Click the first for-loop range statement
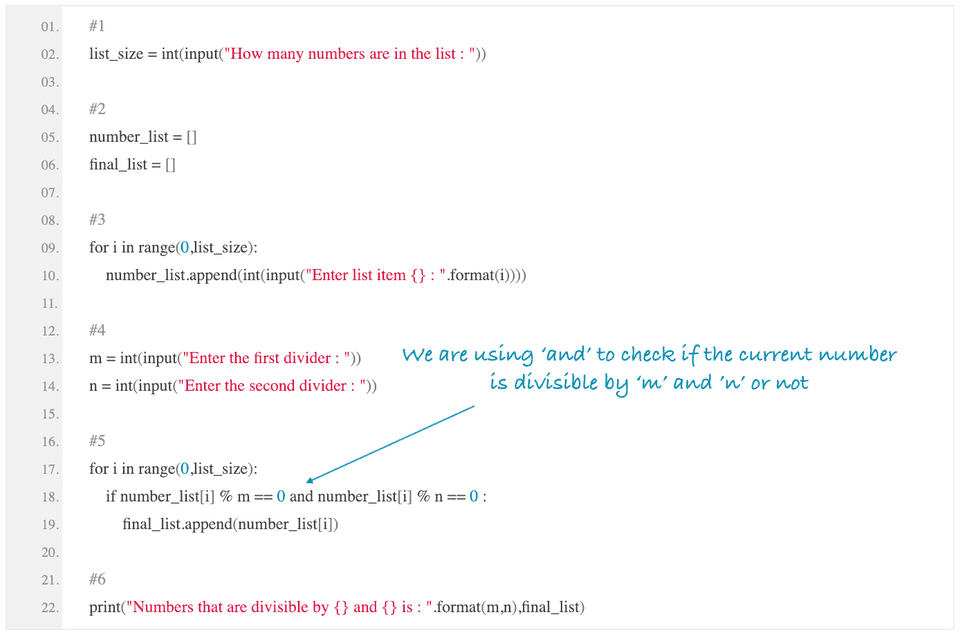Image resolution: width=960 pixels, height=635 pixels. coord(173,248)
